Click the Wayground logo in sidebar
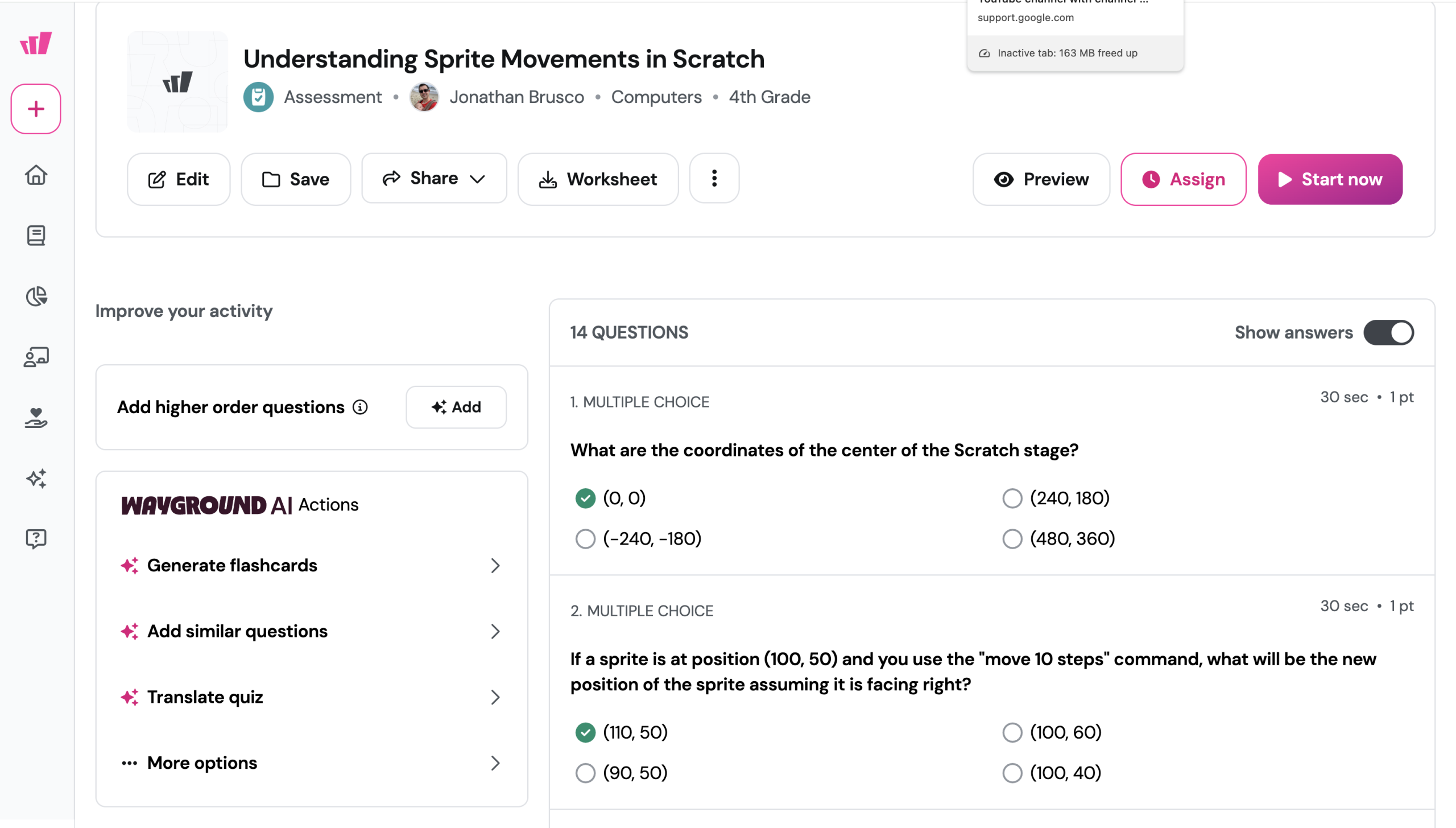The width and height of the screenshot is (1456, 828). tap(36, 43)
